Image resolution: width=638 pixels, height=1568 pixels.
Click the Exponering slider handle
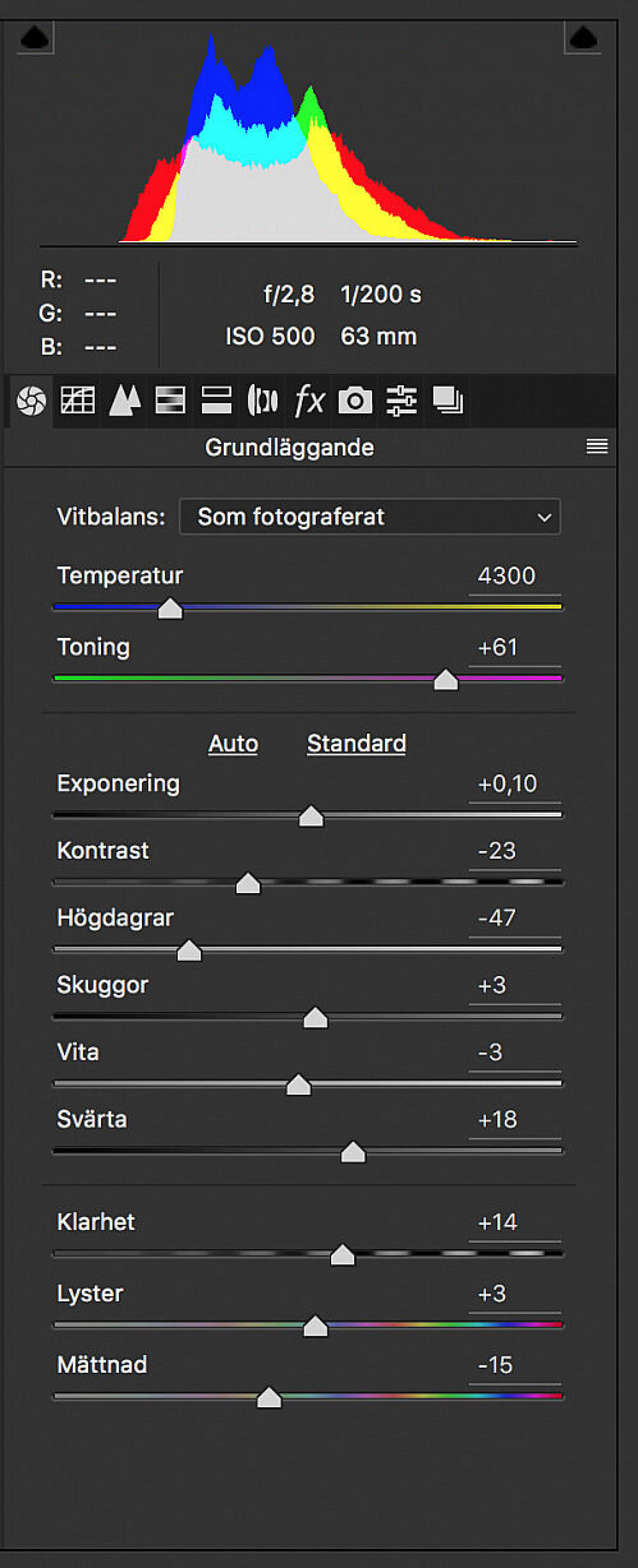pyautogui.click(x=311, y=816)
